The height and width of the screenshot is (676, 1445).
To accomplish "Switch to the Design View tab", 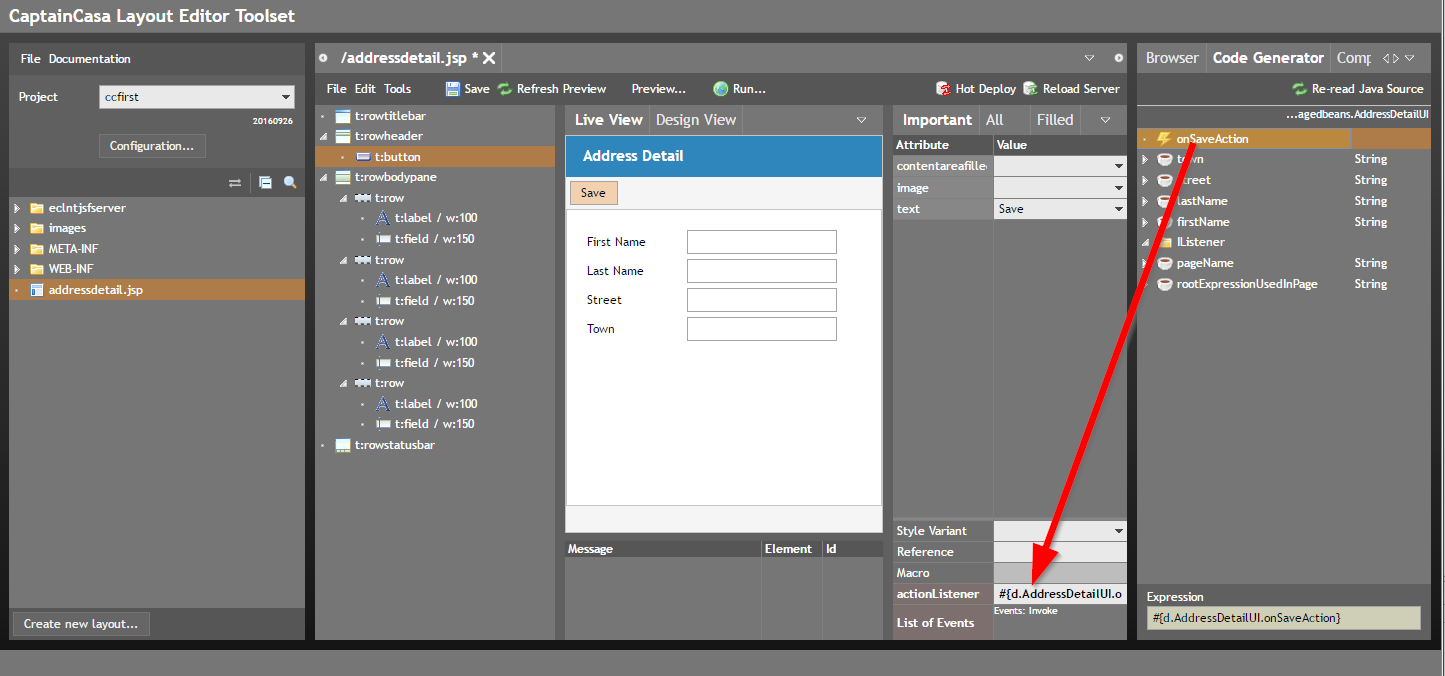I will [696, 120].
